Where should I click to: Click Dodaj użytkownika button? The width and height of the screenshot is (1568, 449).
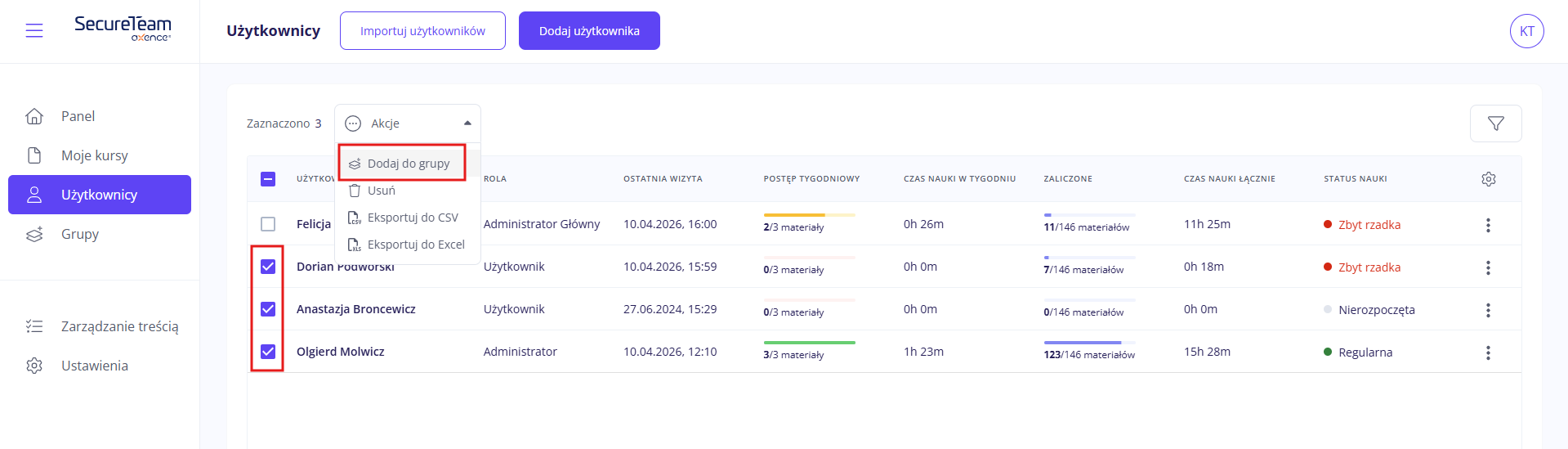(589, 31)
